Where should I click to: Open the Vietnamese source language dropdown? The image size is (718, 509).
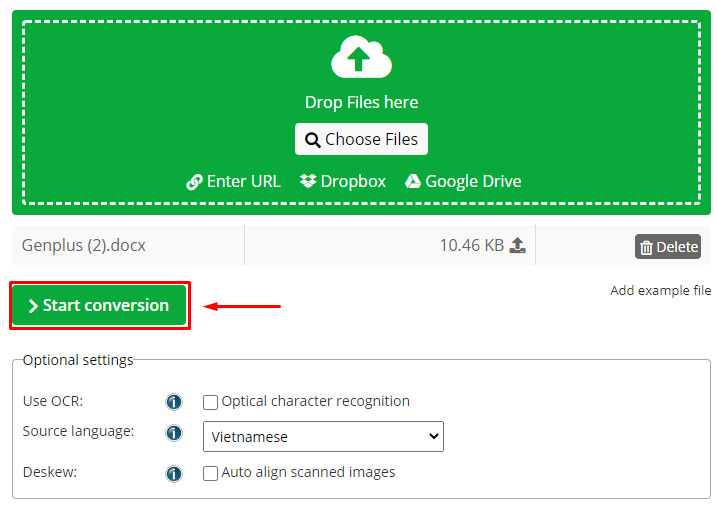[323, 436]
